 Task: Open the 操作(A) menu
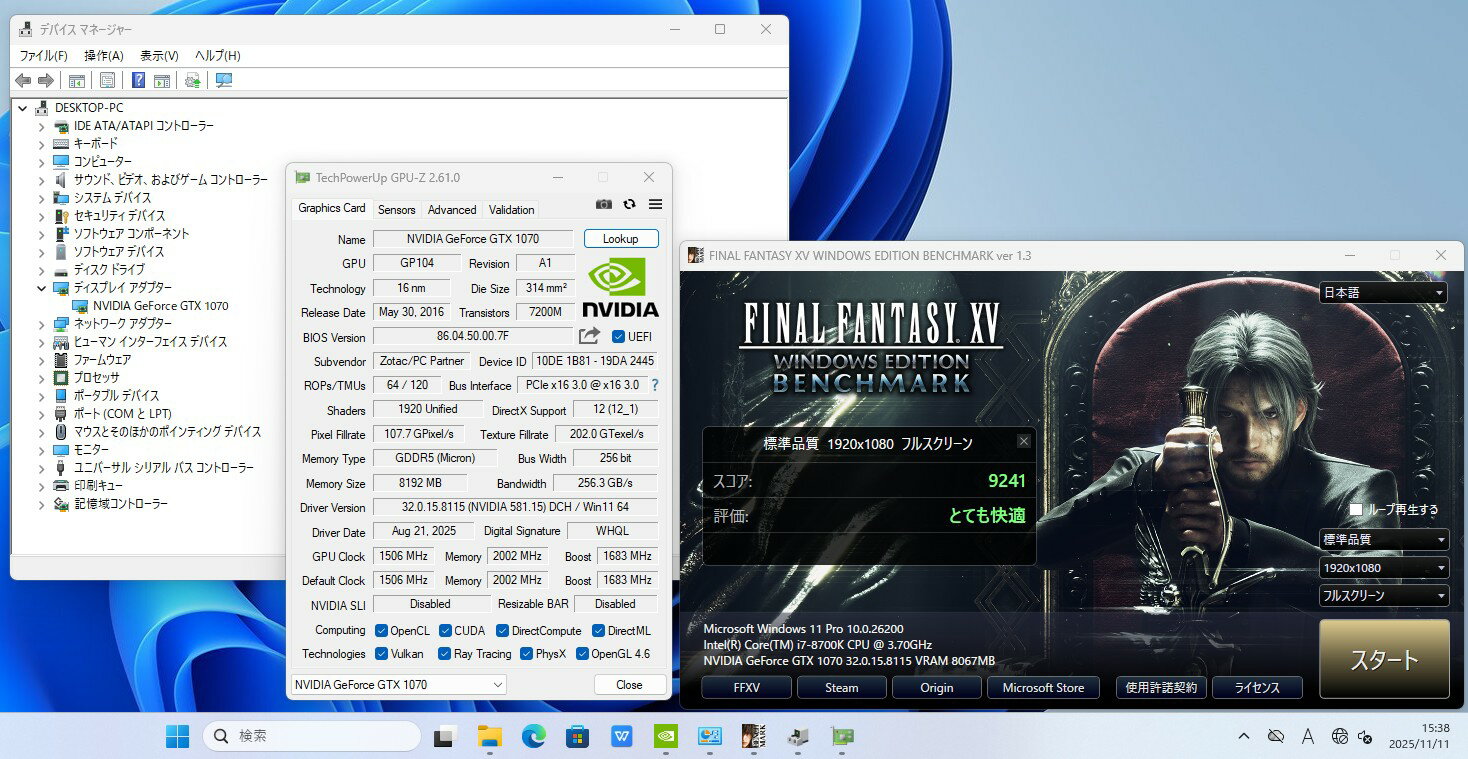tap(104, 56)
